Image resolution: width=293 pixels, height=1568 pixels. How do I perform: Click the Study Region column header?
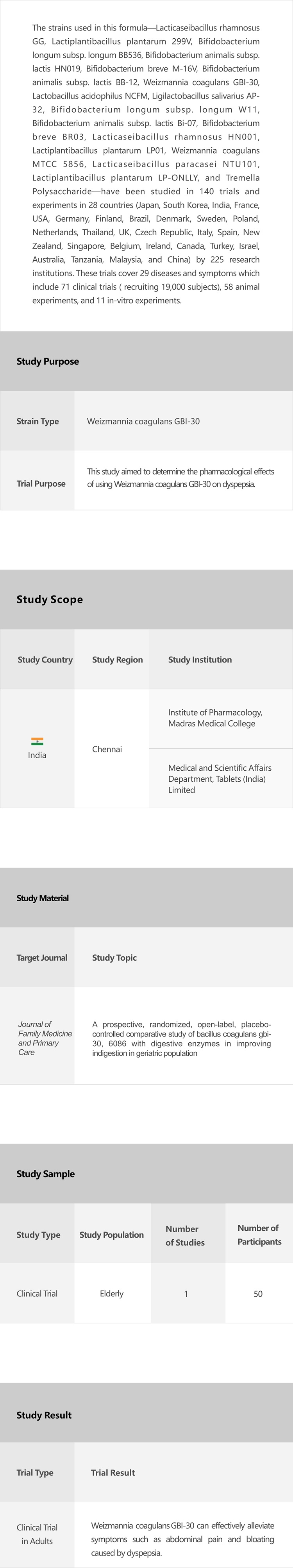(x=117, y=659)
